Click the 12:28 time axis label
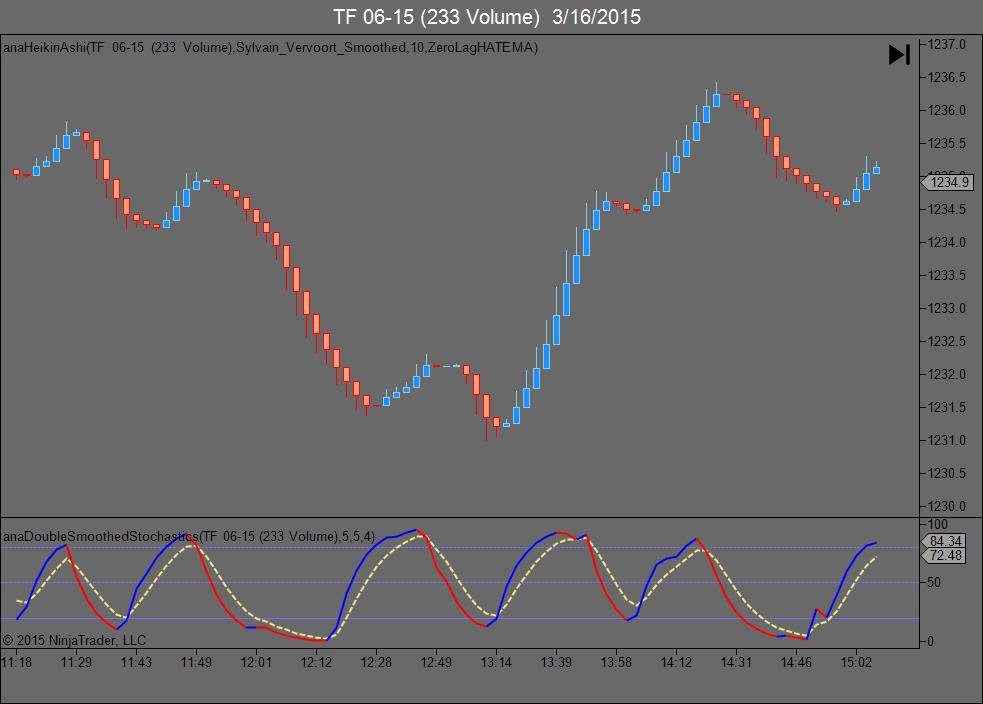This screenshot has height=704, width=983. tap(376, 663)
